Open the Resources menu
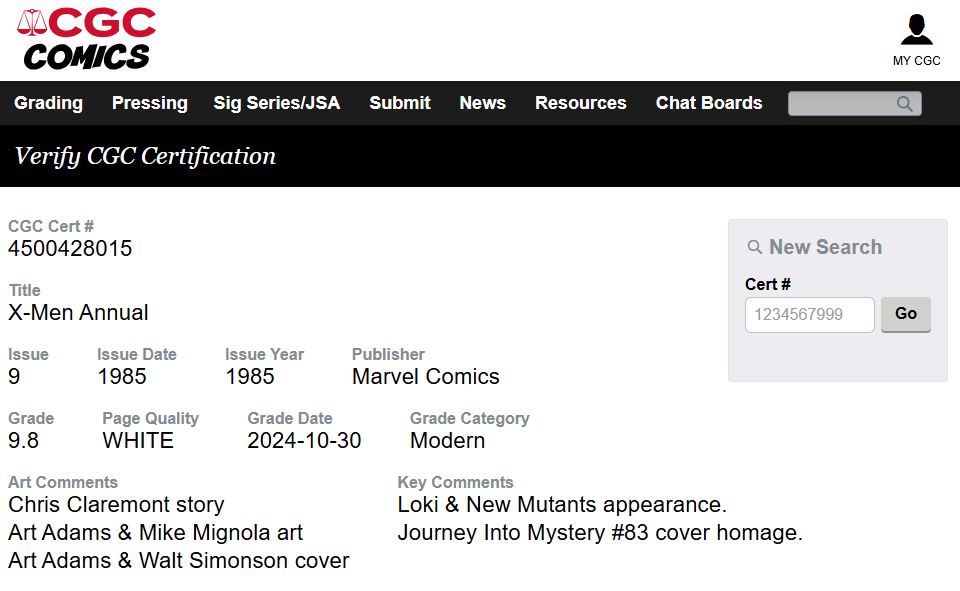 pos(580,103)
